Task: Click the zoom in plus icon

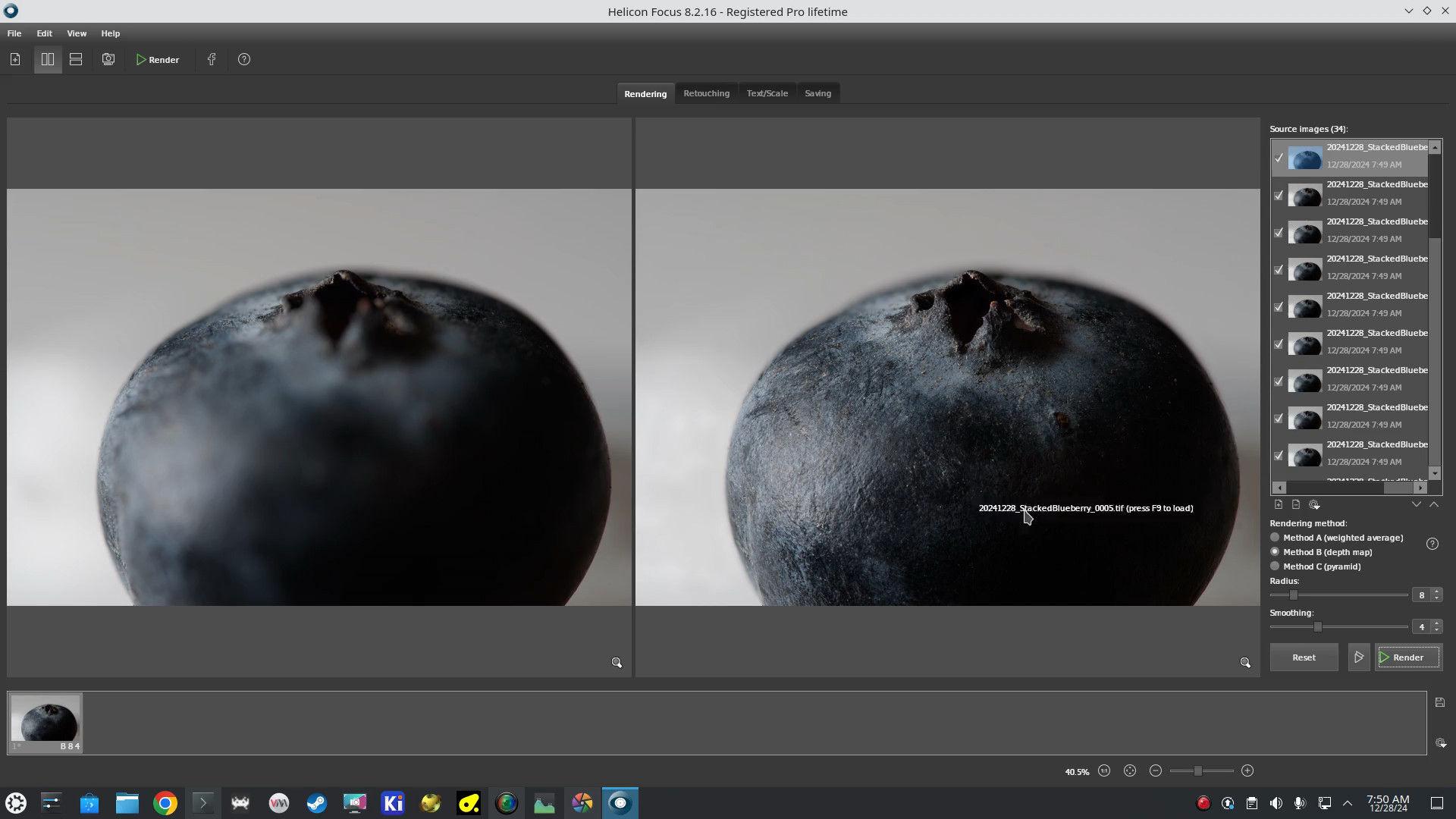Action: point(1247,771)
